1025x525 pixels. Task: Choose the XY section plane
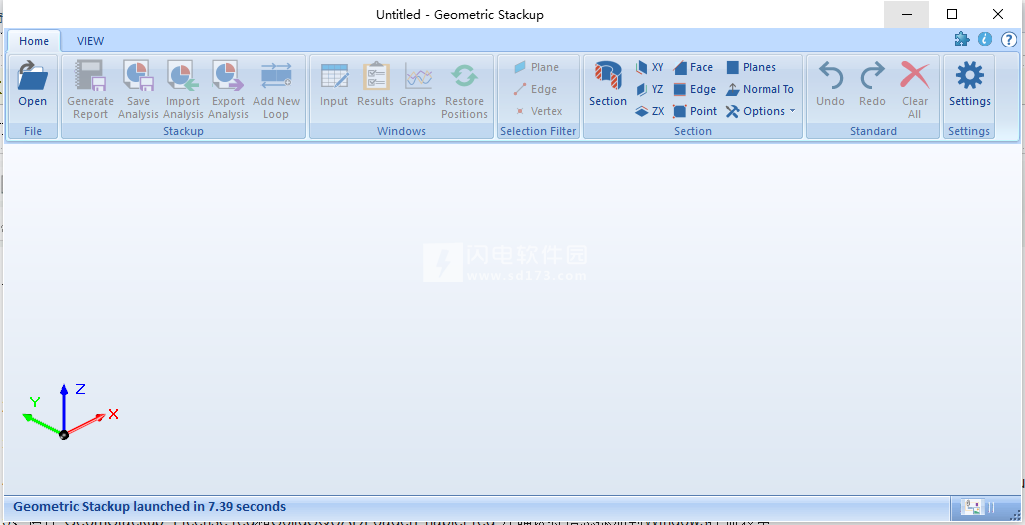point(650,67)
